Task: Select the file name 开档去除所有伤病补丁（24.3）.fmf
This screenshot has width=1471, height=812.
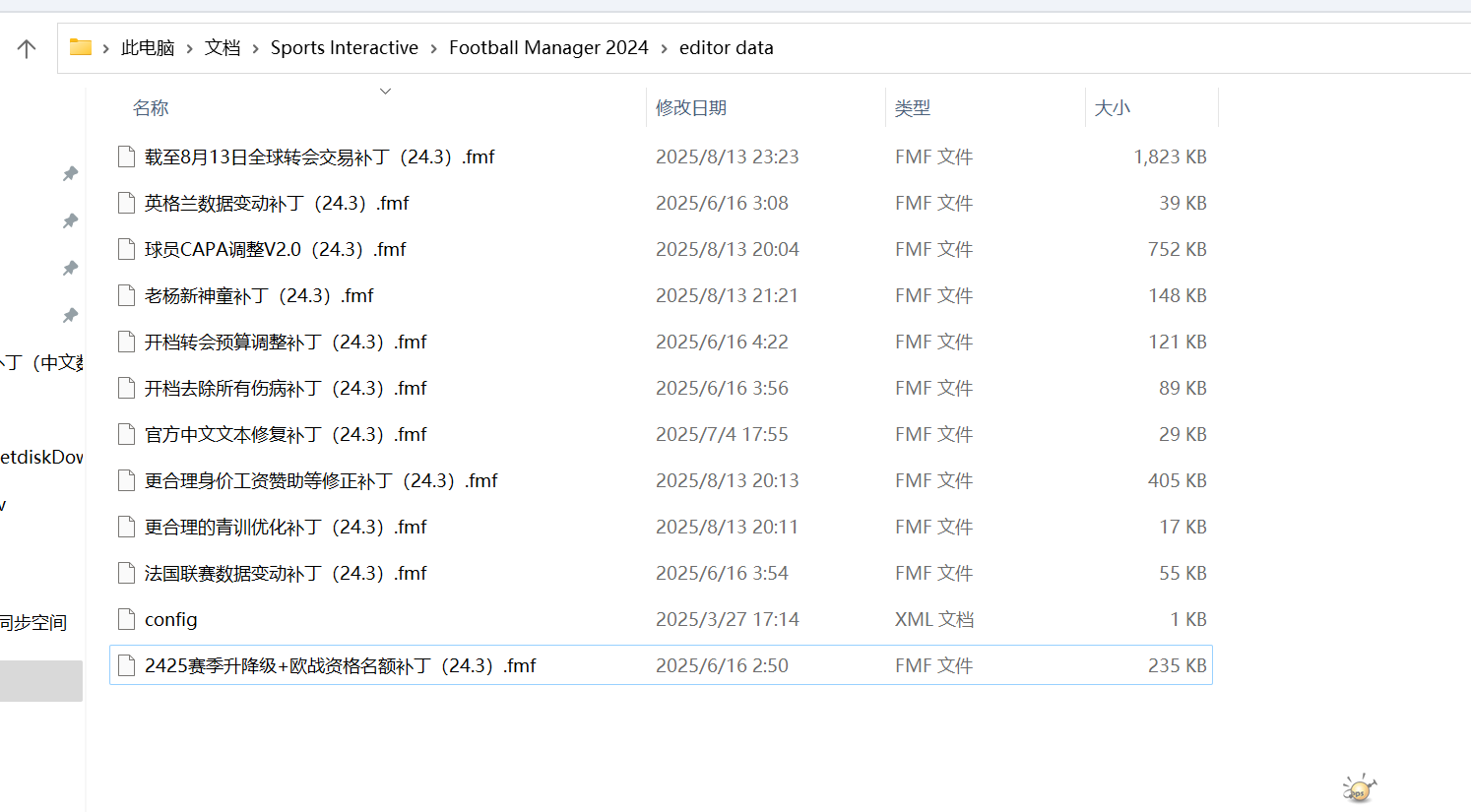Action: [286, 388]
